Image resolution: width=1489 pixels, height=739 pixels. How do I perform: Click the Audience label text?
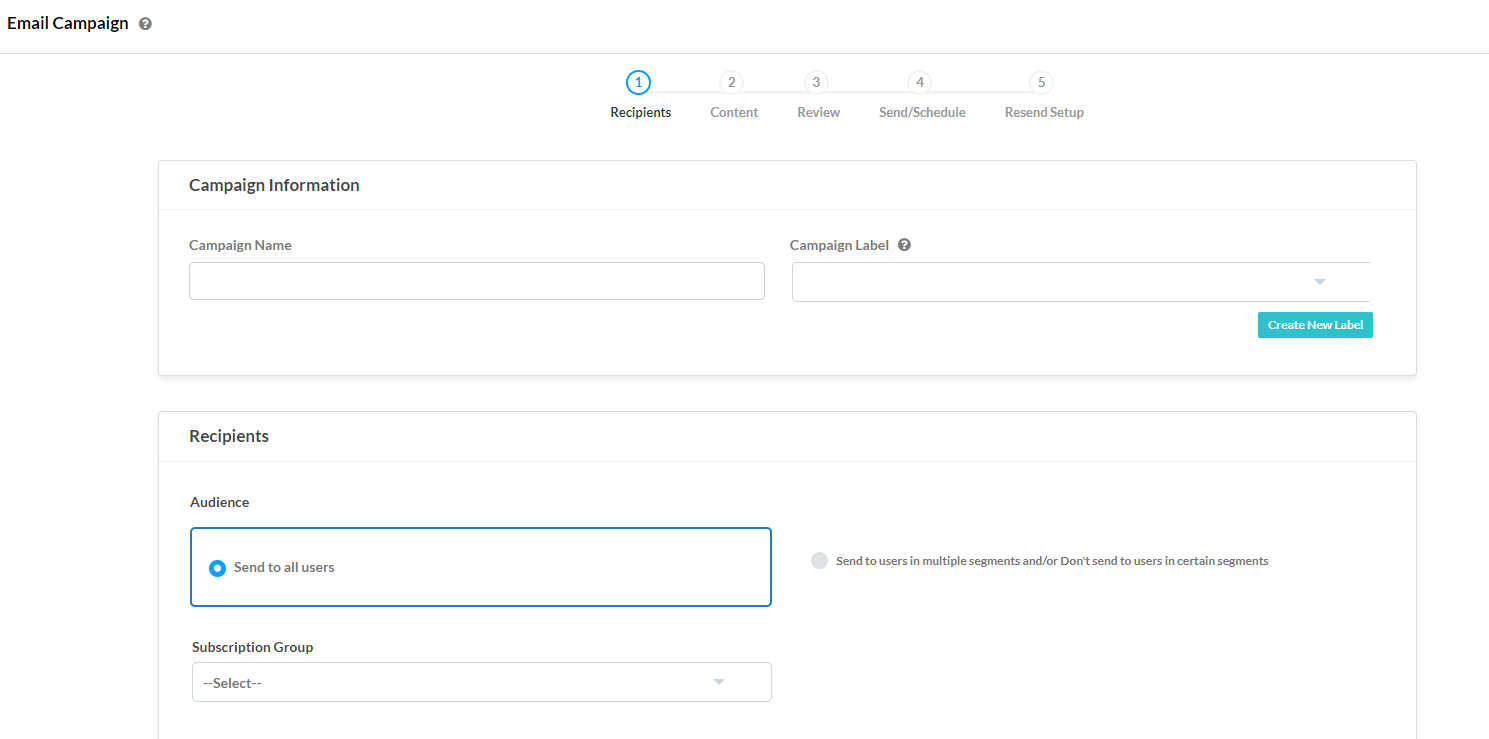219,502
